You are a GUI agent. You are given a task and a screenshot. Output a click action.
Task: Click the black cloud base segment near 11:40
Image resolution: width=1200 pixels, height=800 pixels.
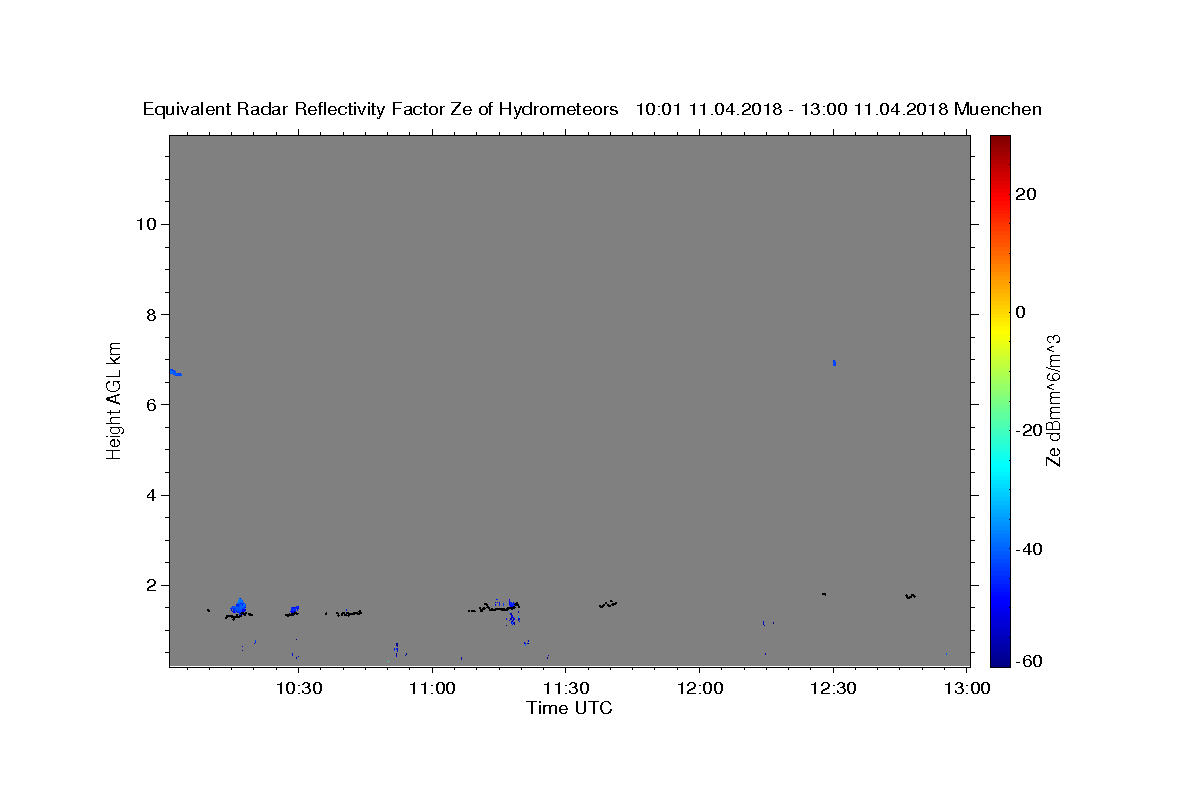pyautogui.click(x=608, y=604)
